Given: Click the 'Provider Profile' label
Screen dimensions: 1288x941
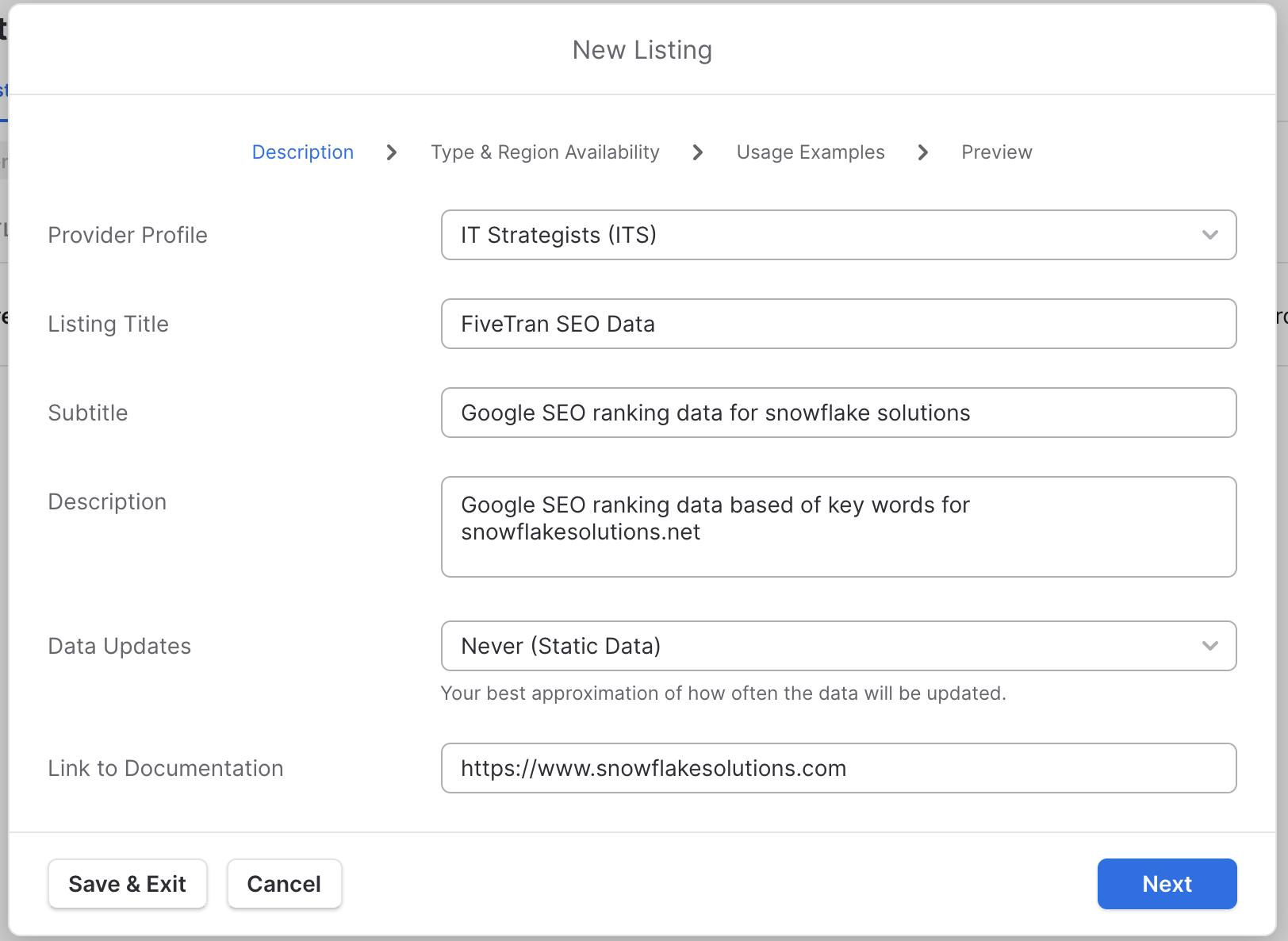Looking at the screenshot, I should [128, 235].
